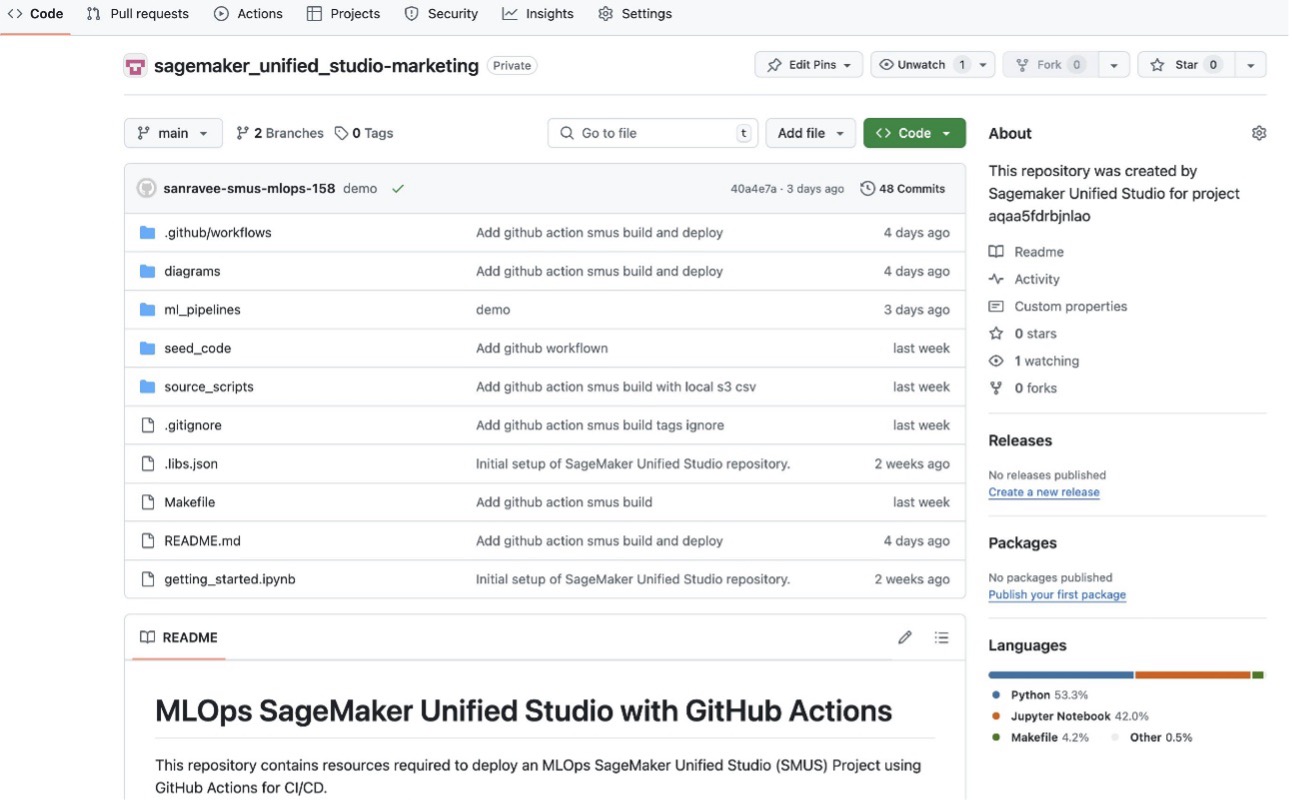Open the Add file dropdown
The width and height of the screenshot is (1292, 803).
[x=811, y=133]
